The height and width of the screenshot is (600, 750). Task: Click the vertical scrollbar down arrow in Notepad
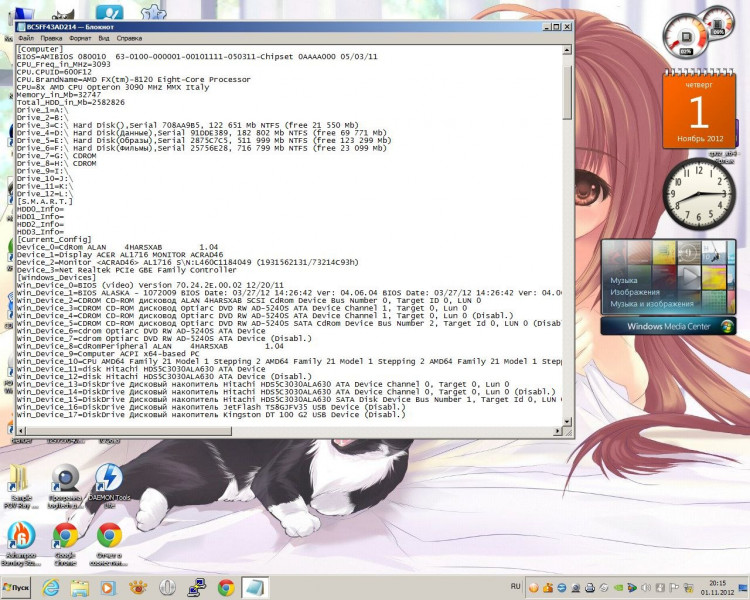(567, 422)
